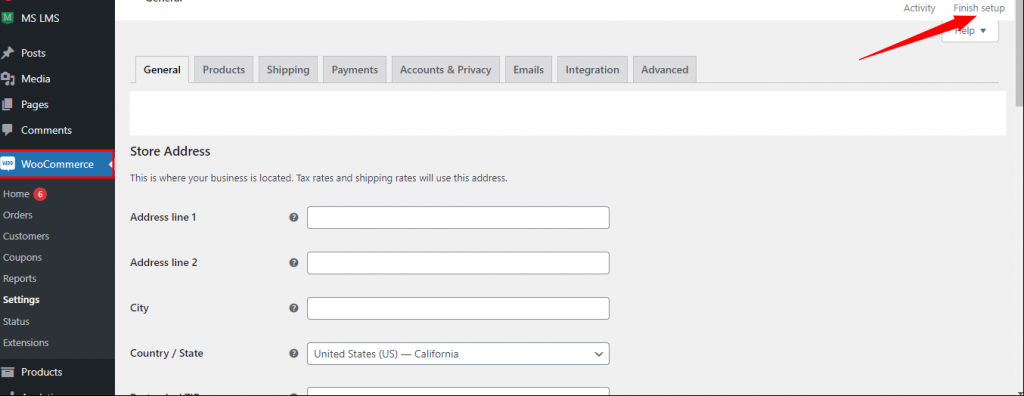The image size is (1024, 396).
Task: Click help tooltip icon for Address line 1
Action: [x=294, y=218]
